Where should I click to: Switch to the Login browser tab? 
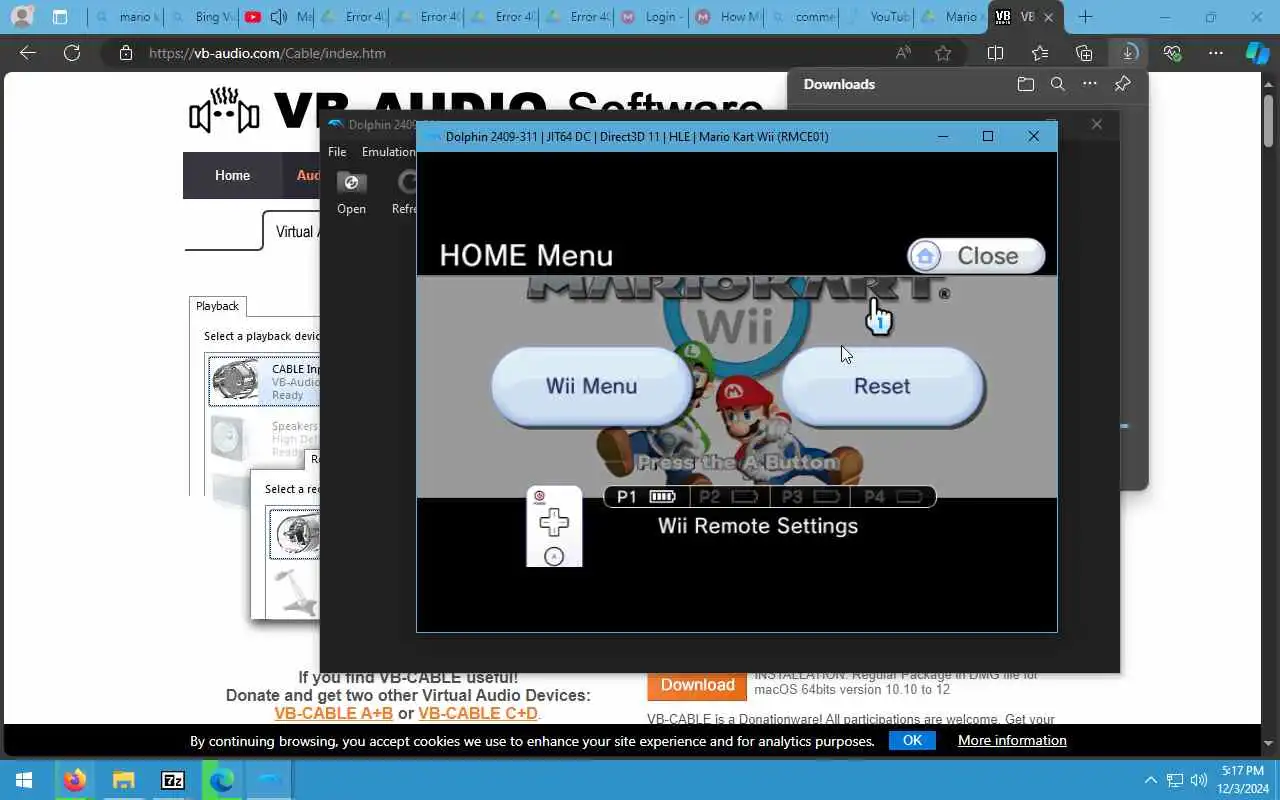(x=652, y=17)
